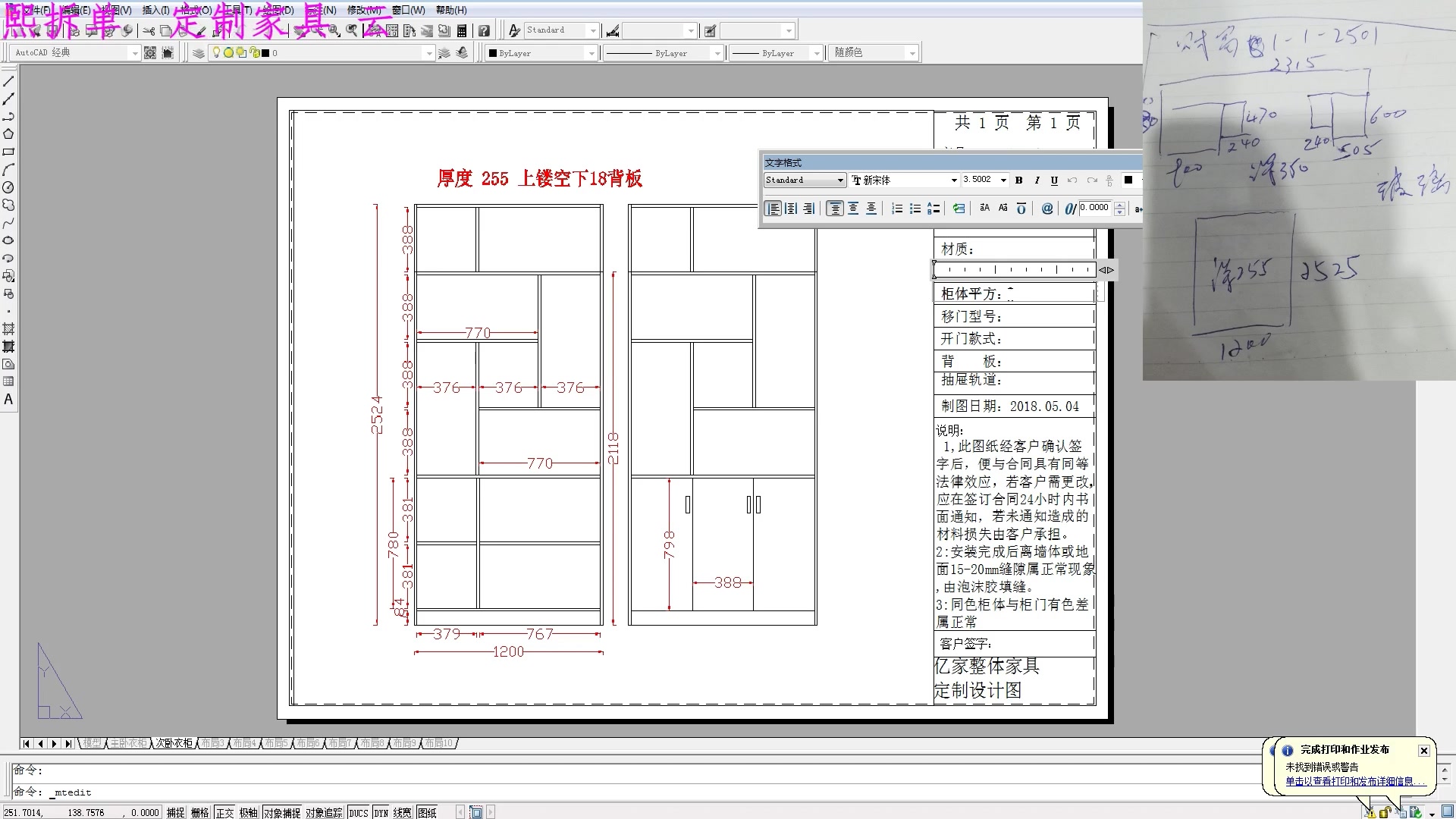Enable 对象捕捉 object snap
Screen dimensions: 1456x819
click(x=281, y=811)
